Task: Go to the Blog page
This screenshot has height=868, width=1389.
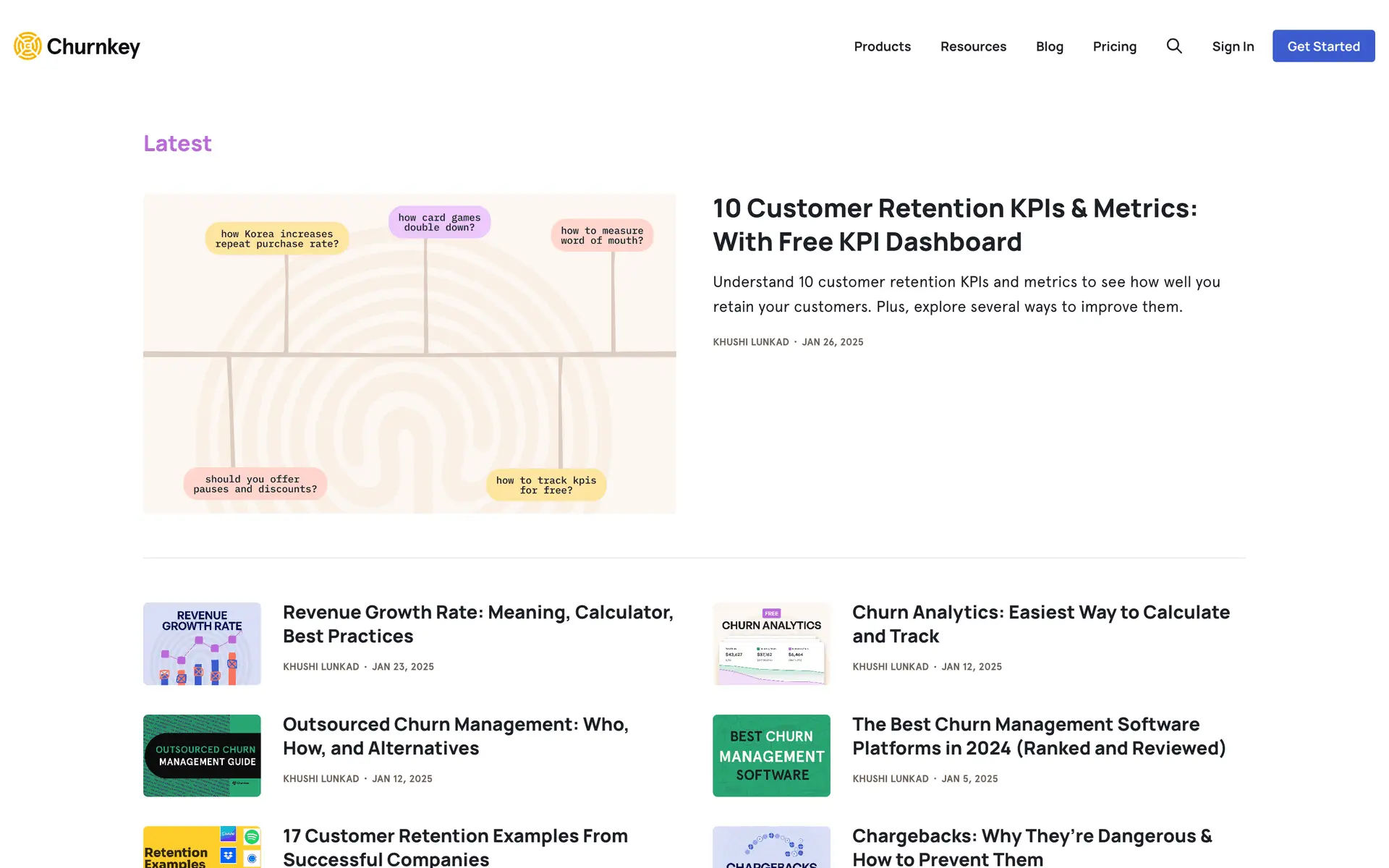Action: (1049, 46)
